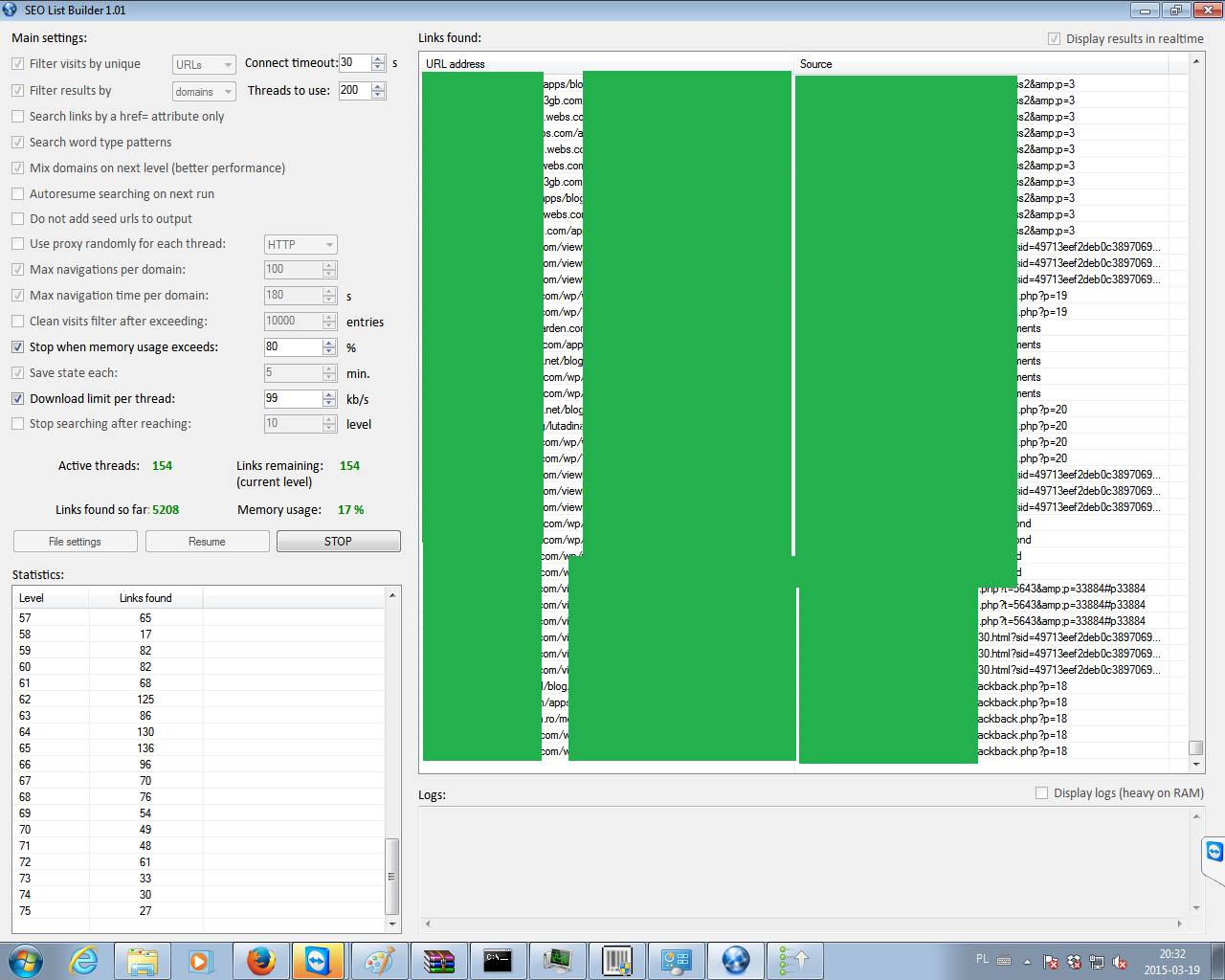Screen dimensions: 1225x980
Task: Click the Statistics list scrollbar thumb
Action: pos(391,876)
